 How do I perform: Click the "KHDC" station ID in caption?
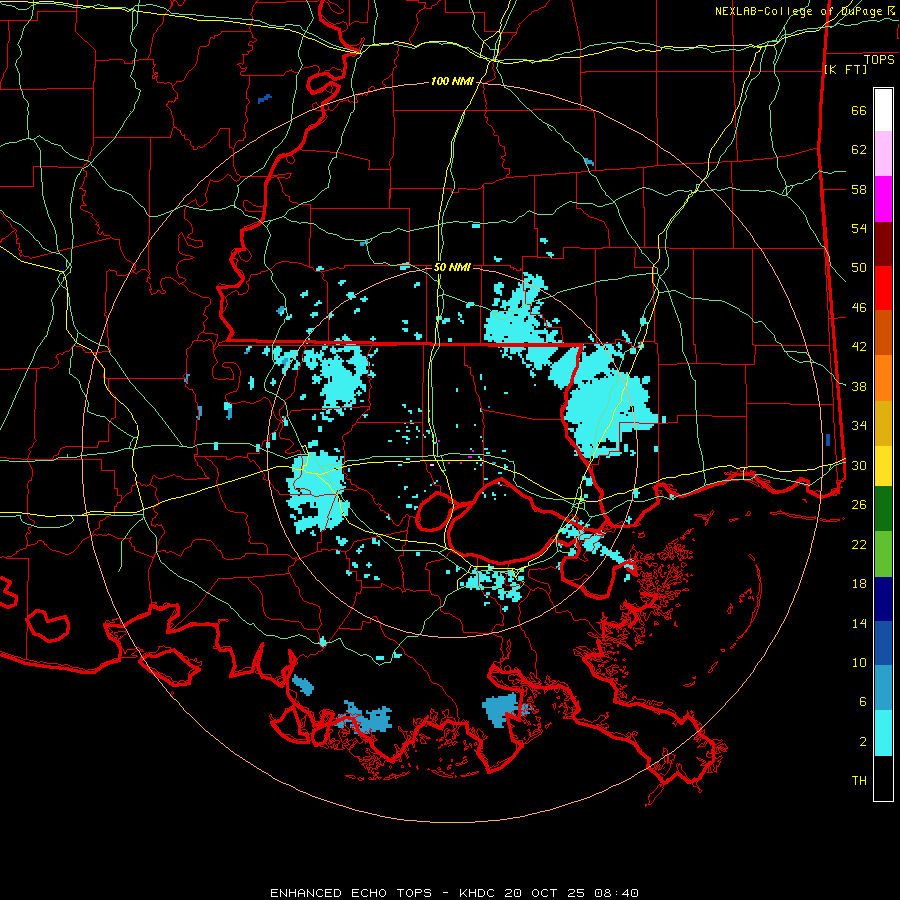[x=479, y=893]
